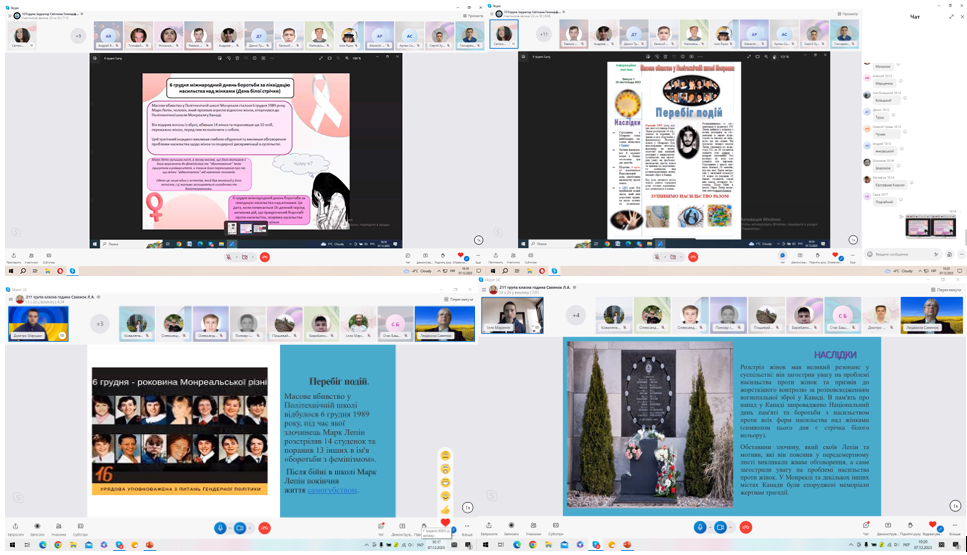Click the message input field in Chat panel

pyautogui.click(x=901, y=254)
